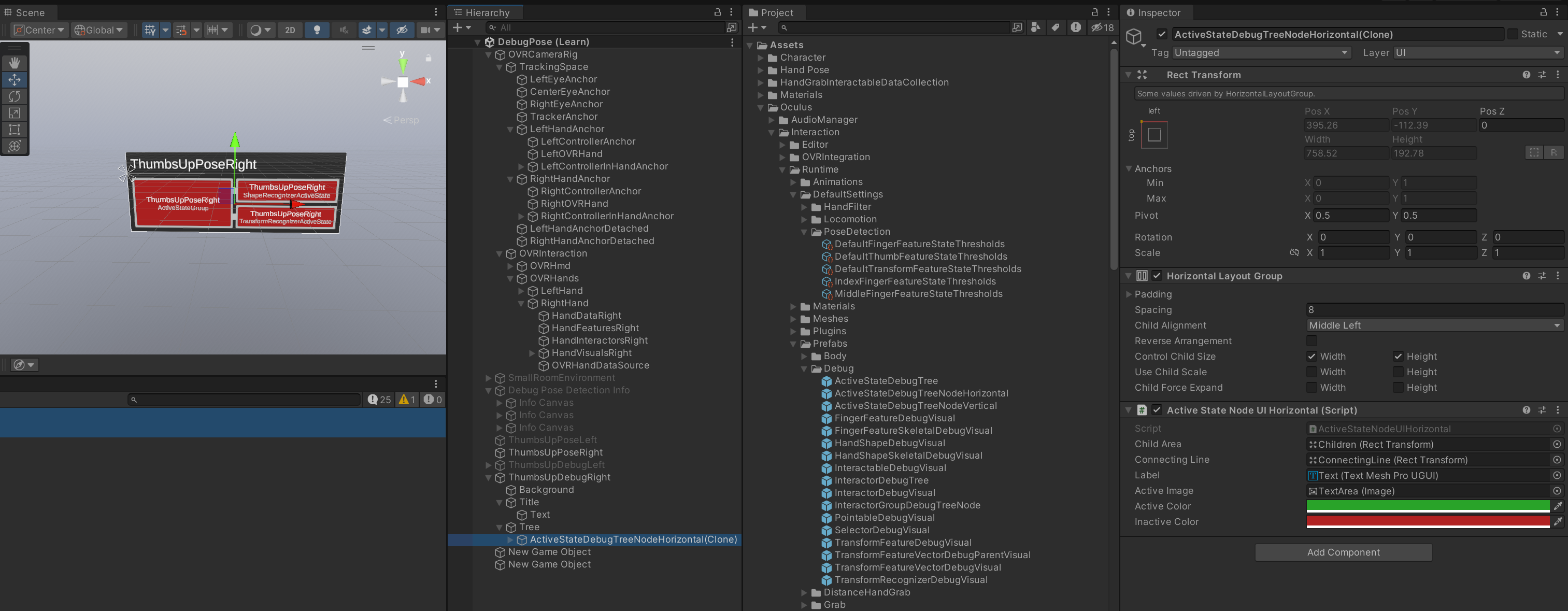Click the Add Component button
The image size is (1568, 611).
pos(1343,552)
